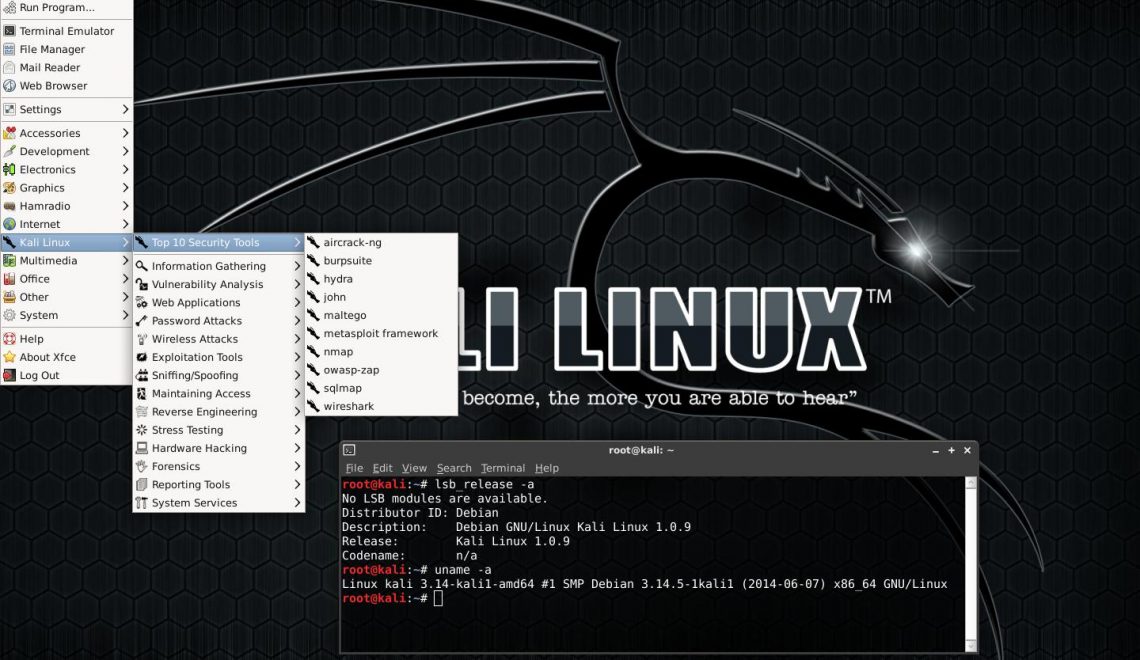Screen dimensions: 1140x660
Task: Expand the Reporting Tools submenu arrow
Action: (x=297, y=484)
